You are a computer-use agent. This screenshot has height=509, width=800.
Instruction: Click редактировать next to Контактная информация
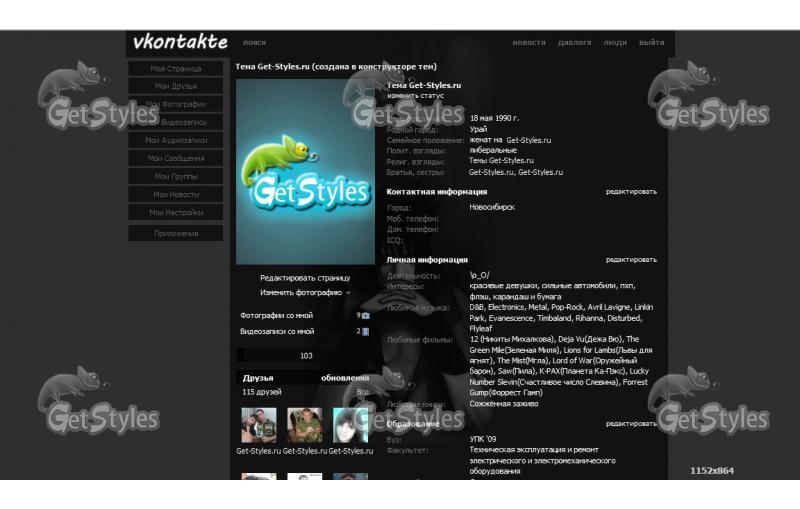coord(631,191)
